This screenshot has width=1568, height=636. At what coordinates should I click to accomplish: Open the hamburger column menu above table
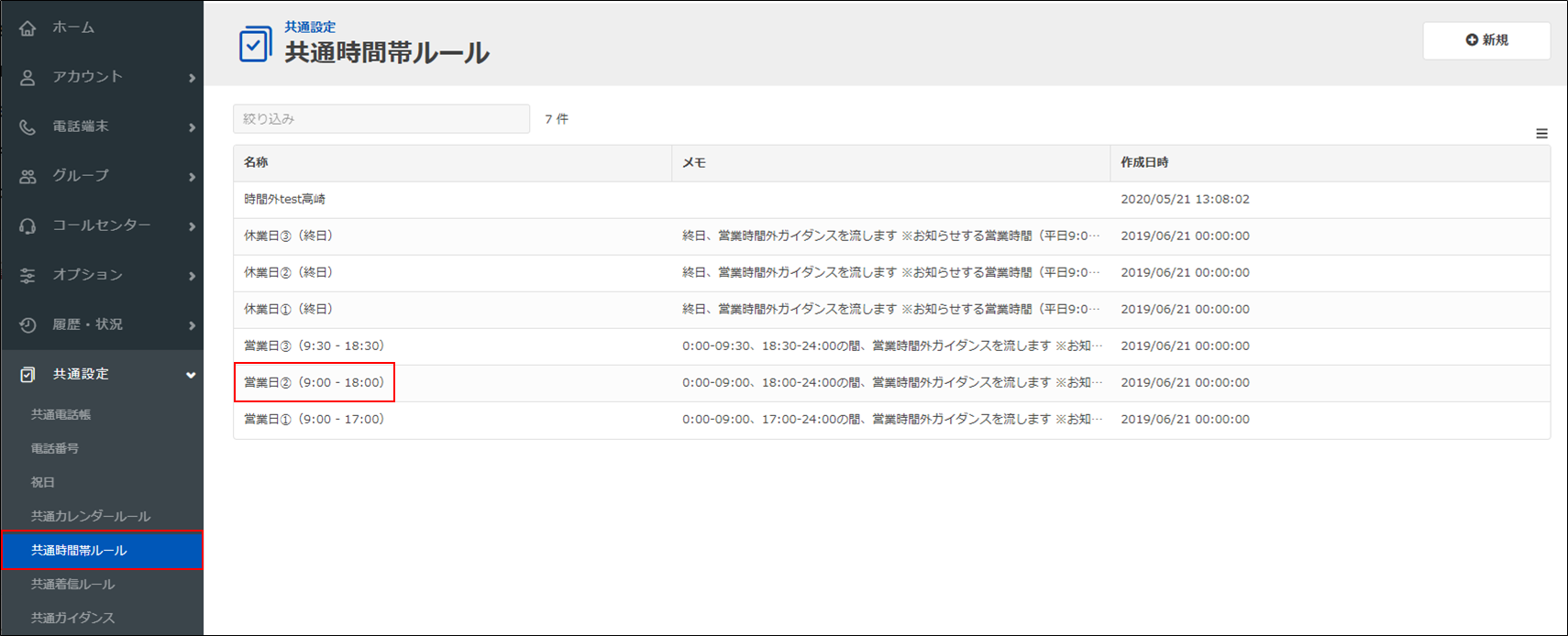click(1541, 134)
